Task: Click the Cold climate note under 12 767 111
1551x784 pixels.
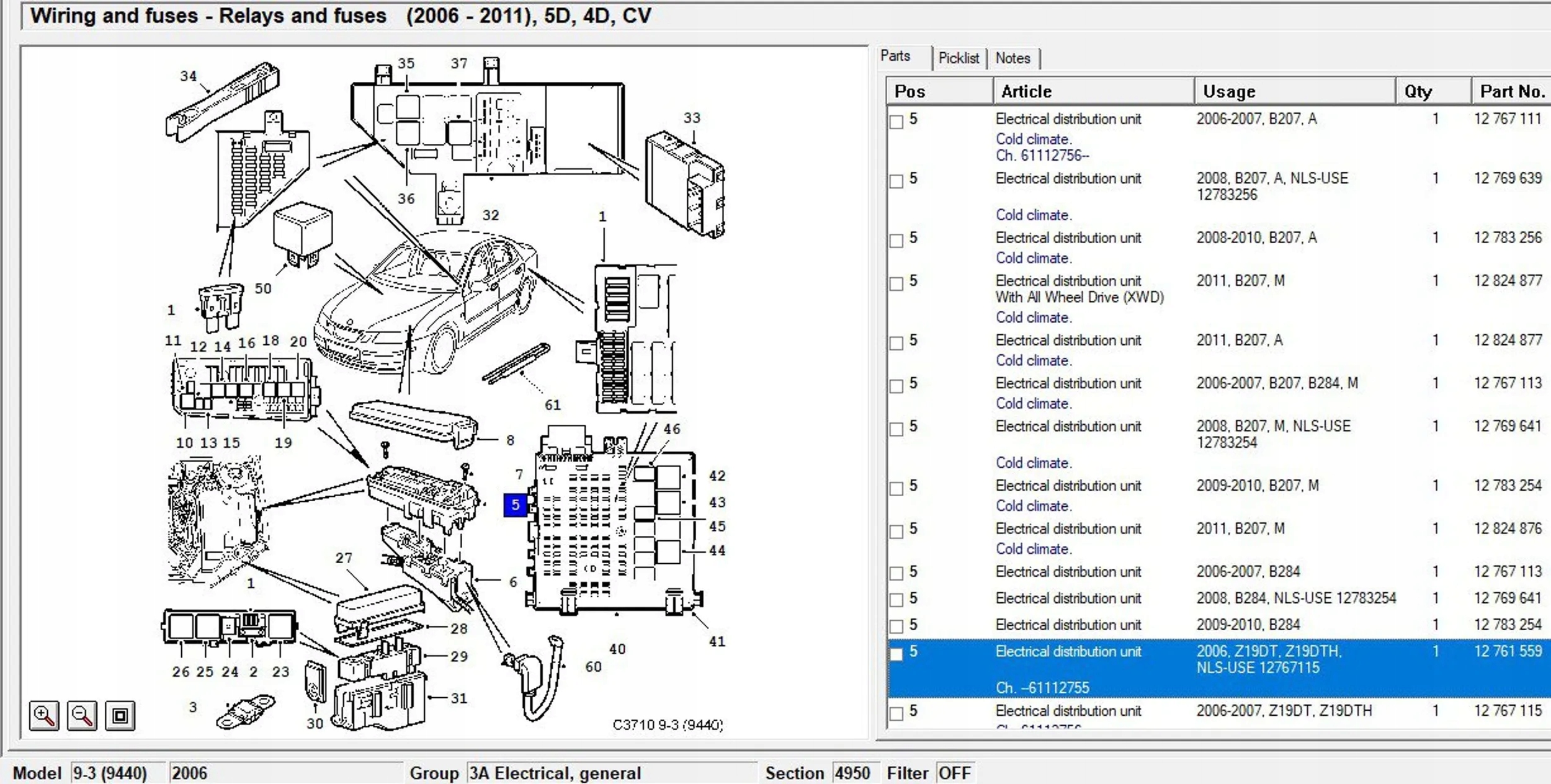Action: tap(1034, 139)
